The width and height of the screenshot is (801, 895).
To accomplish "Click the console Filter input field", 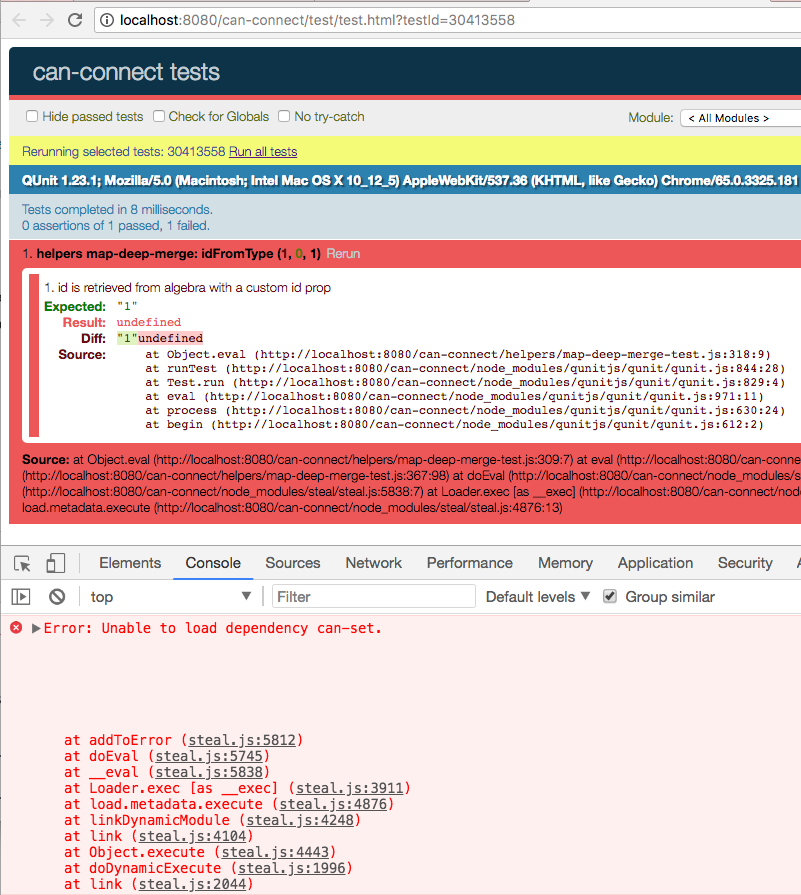I will click(x=373, y=597).
